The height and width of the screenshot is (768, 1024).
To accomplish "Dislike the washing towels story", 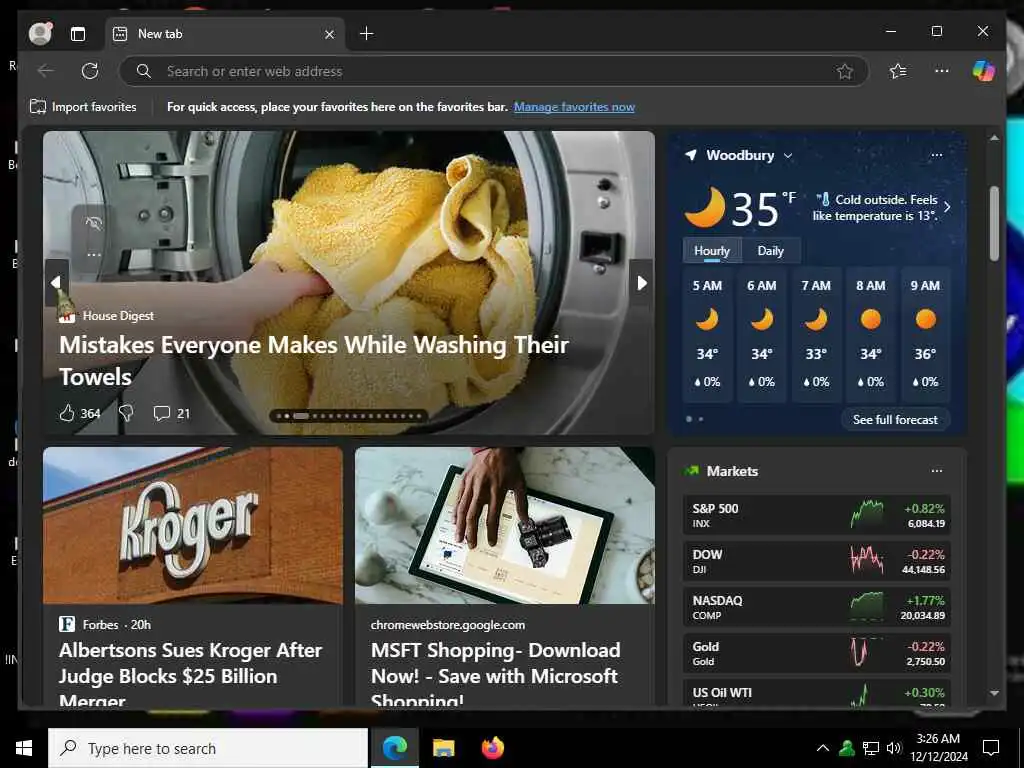I will point(126,413).
